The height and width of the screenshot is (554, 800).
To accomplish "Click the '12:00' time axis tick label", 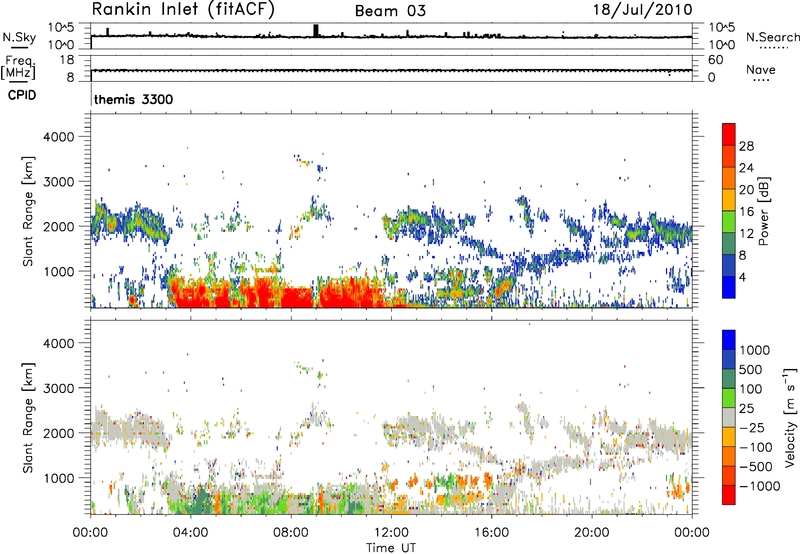I will (x=391, y=533).
